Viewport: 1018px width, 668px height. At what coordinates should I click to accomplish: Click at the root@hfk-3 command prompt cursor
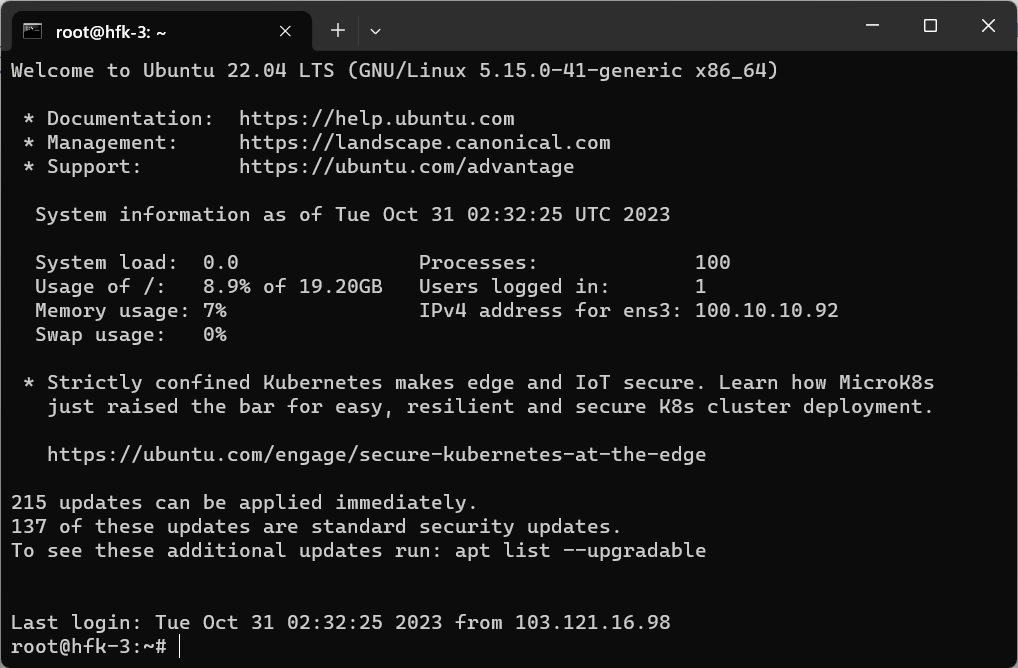coord(180,647)
